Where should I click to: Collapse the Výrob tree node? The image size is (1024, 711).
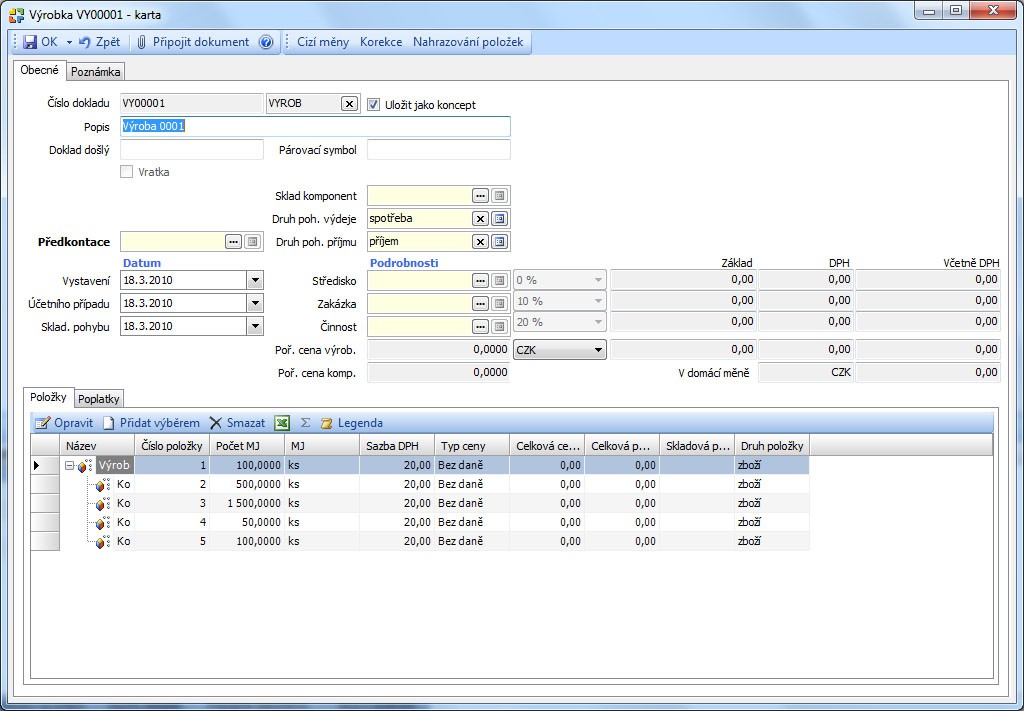tap(69, 466)
